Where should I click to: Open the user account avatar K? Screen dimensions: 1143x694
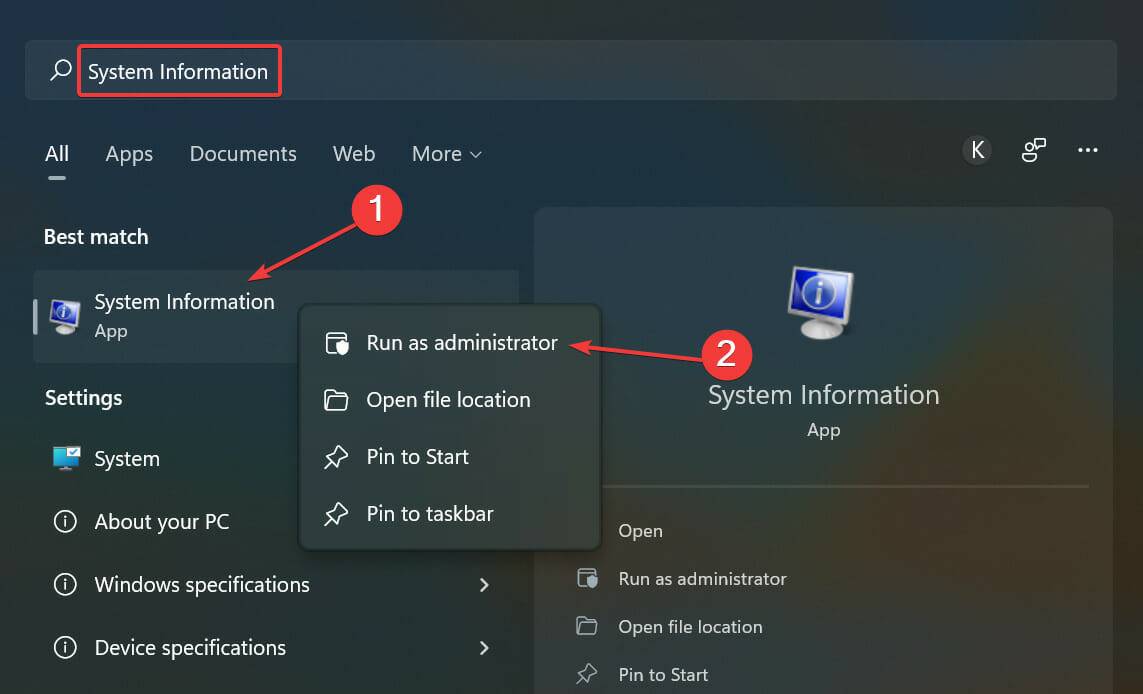click(x=977, y=149)
